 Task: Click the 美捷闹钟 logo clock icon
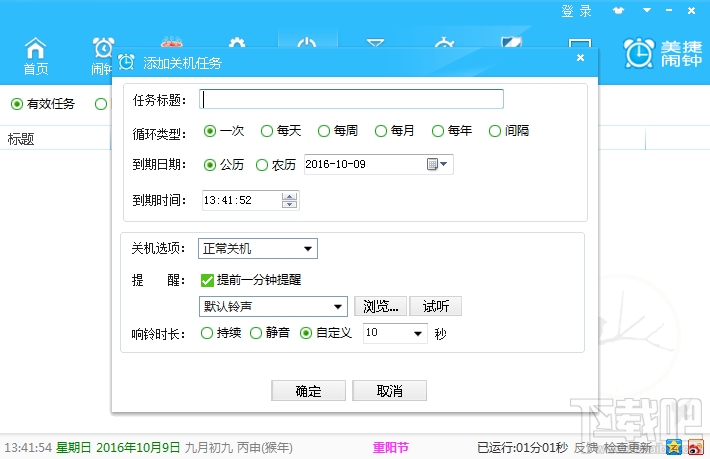[x=639, y=53]
